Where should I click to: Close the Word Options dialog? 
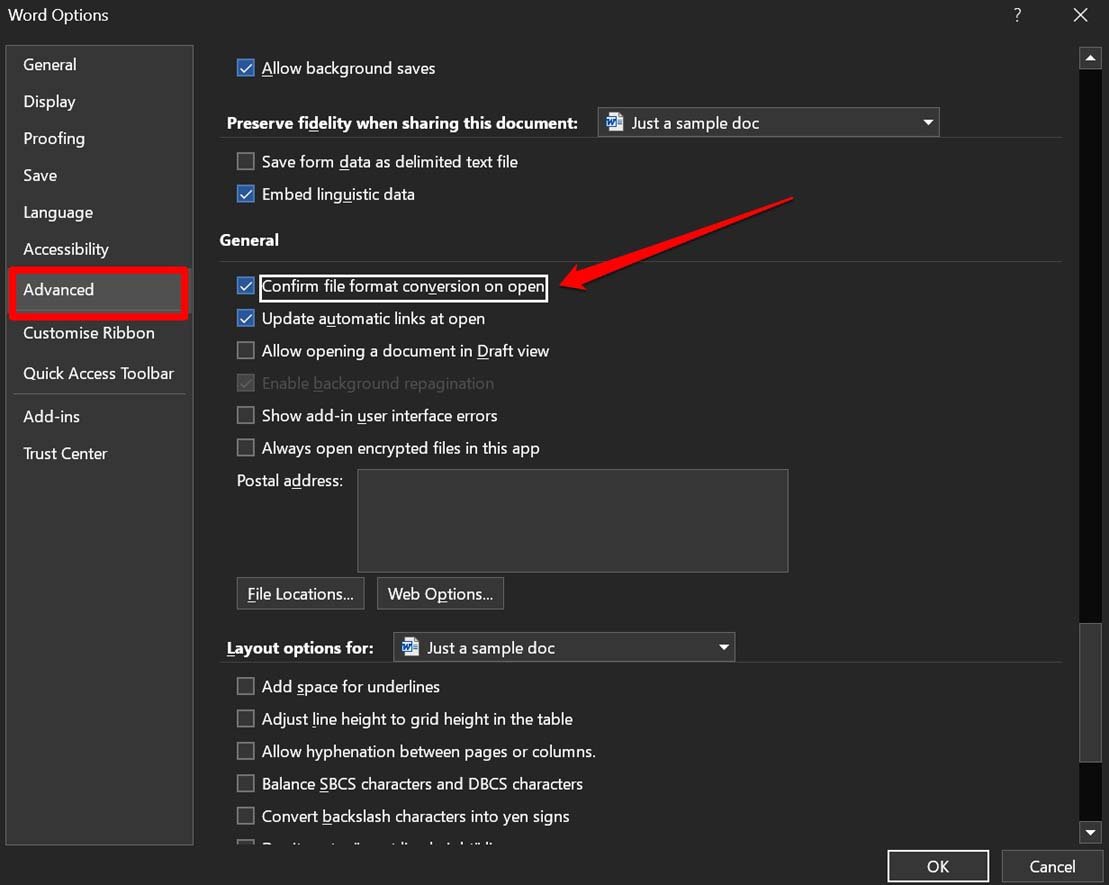tap(1080, 15)
